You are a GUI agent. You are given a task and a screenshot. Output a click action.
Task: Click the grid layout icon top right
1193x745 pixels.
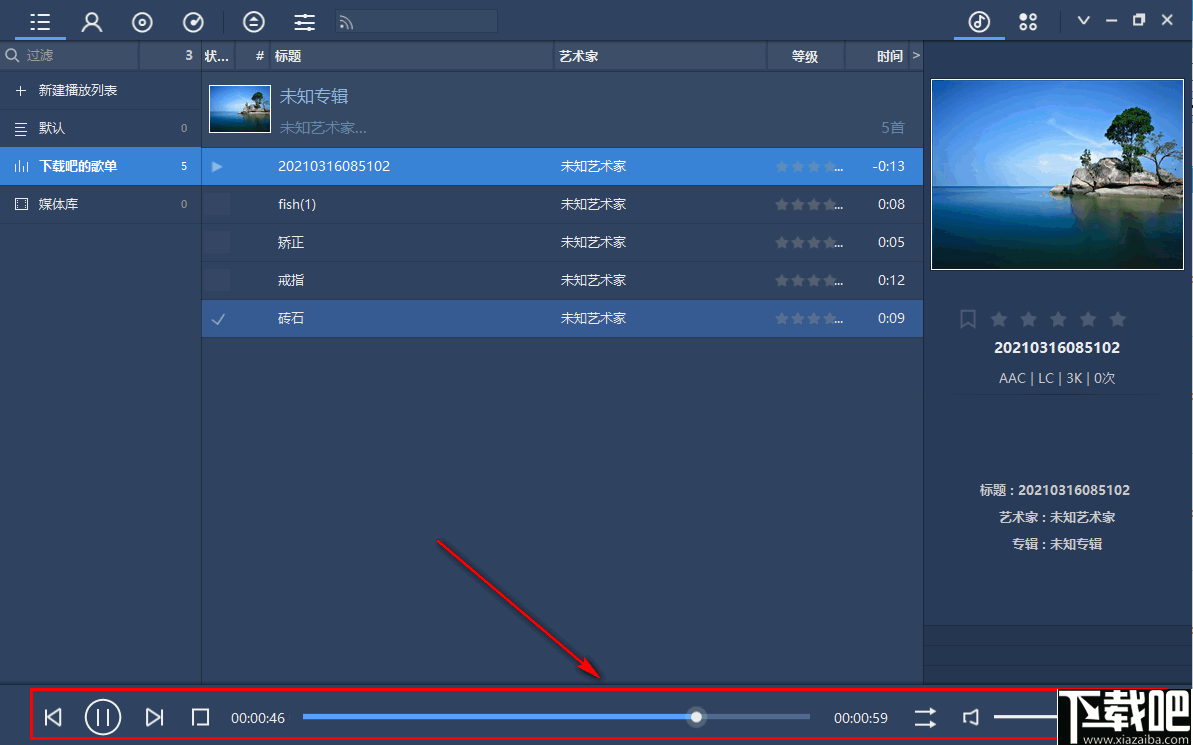click(x=1027, y=21)
